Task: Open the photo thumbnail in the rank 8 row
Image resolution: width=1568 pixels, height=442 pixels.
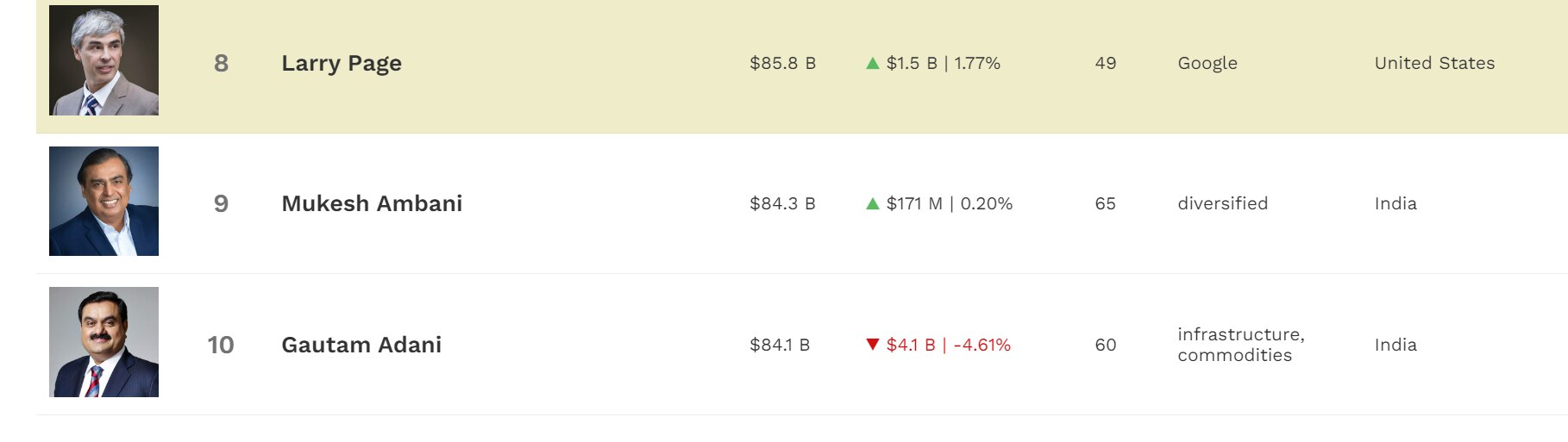Action: (103, 60)
